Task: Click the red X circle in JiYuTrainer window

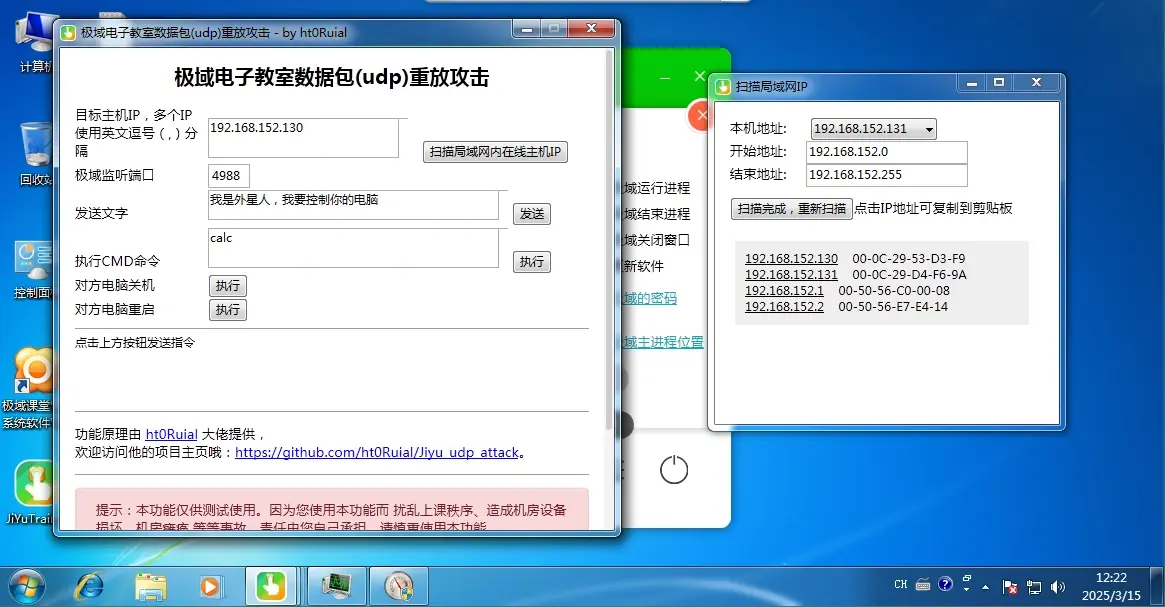Action: click(700, 115)
